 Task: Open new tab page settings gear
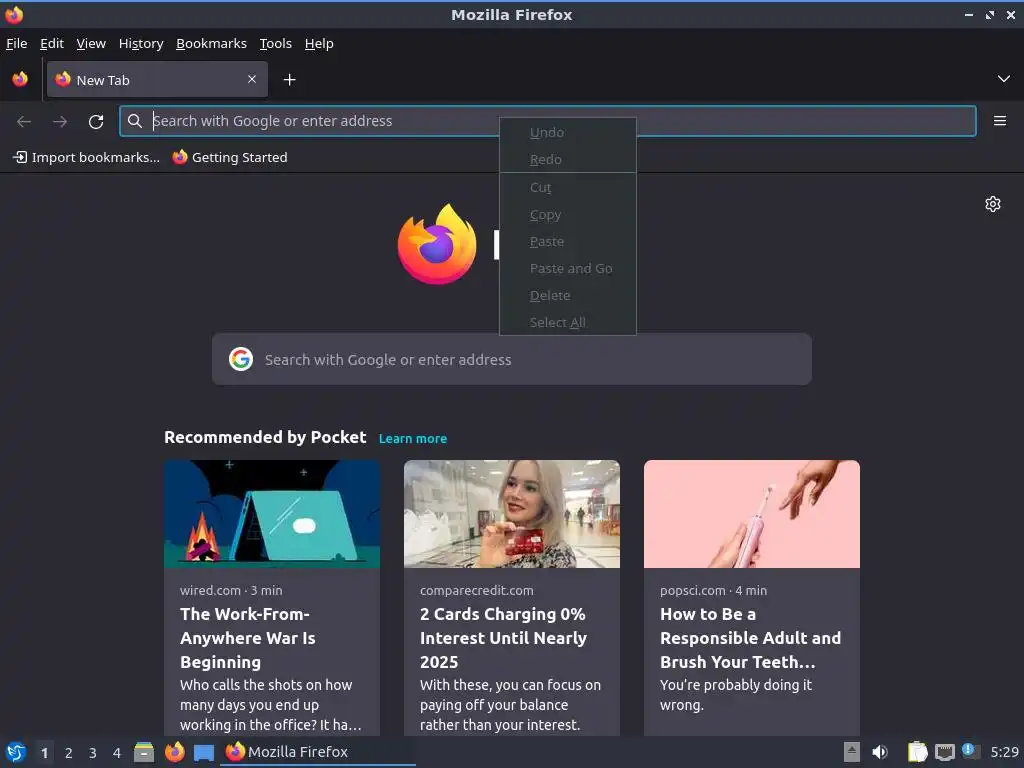(993, 204)
